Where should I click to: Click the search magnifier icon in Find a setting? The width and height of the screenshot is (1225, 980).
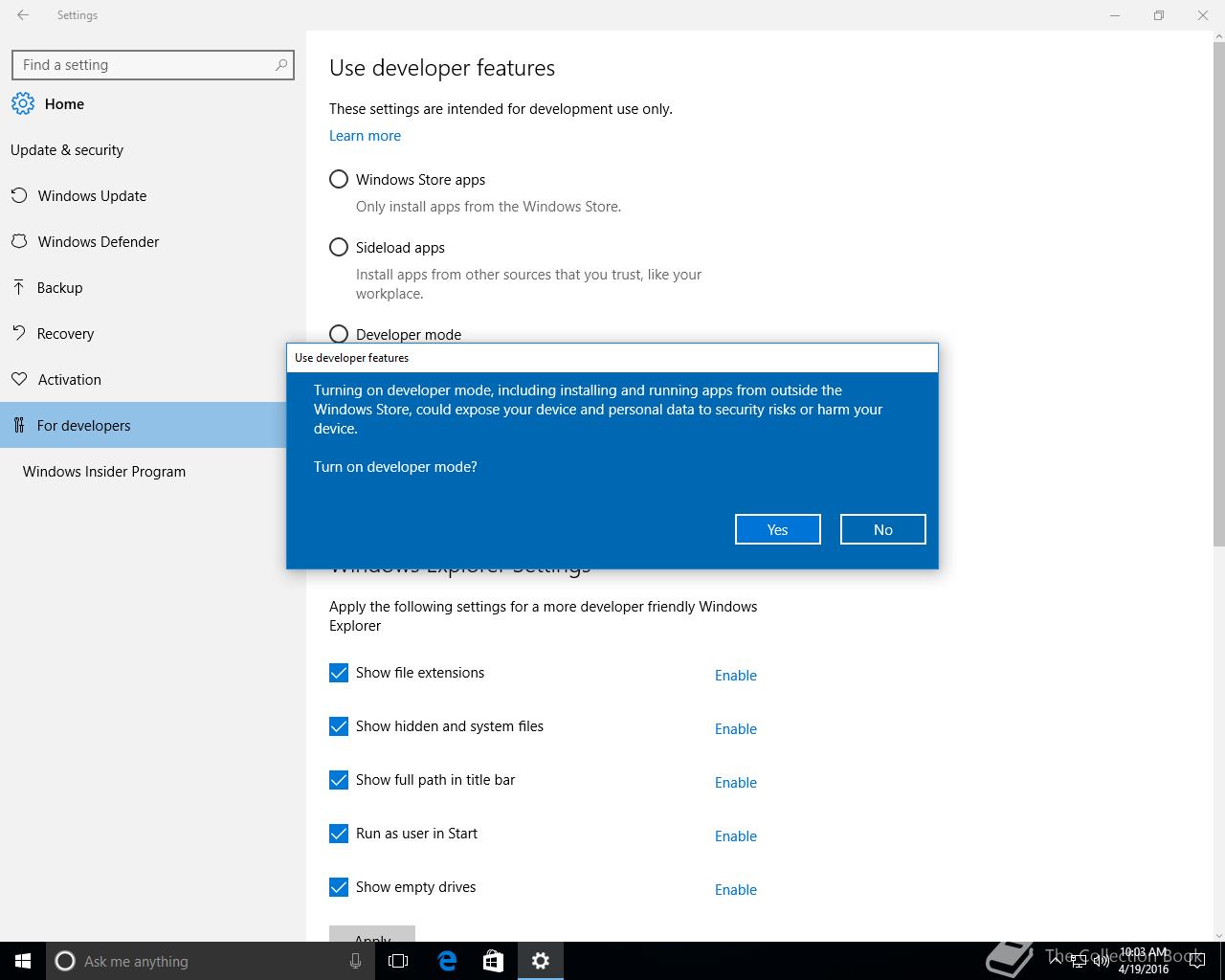(x=280, y=65)
